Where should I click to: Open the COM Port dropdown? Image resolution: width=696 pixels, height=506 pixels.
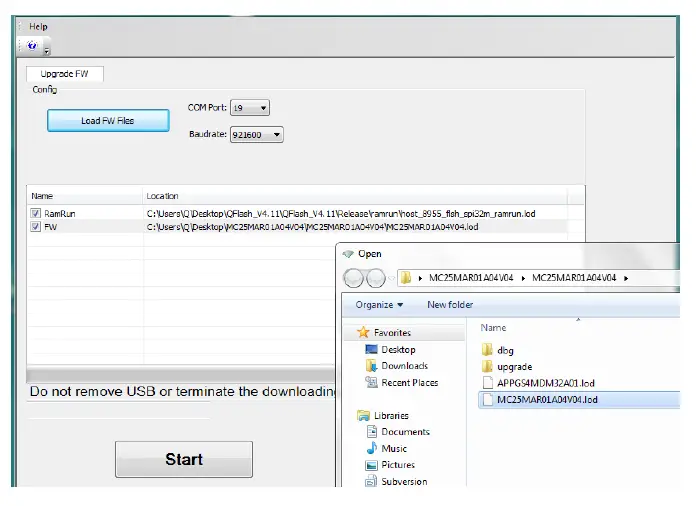249,108
